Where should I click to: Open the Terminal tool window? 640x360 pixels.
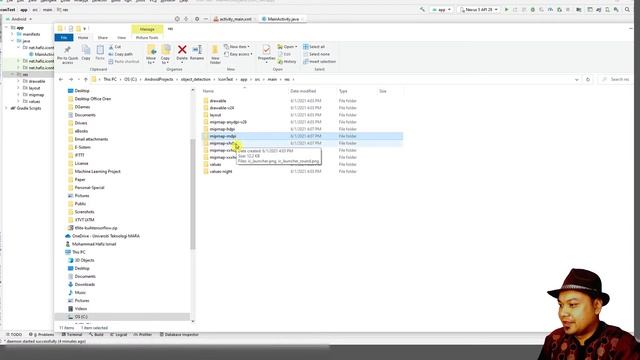click(72, 335)
